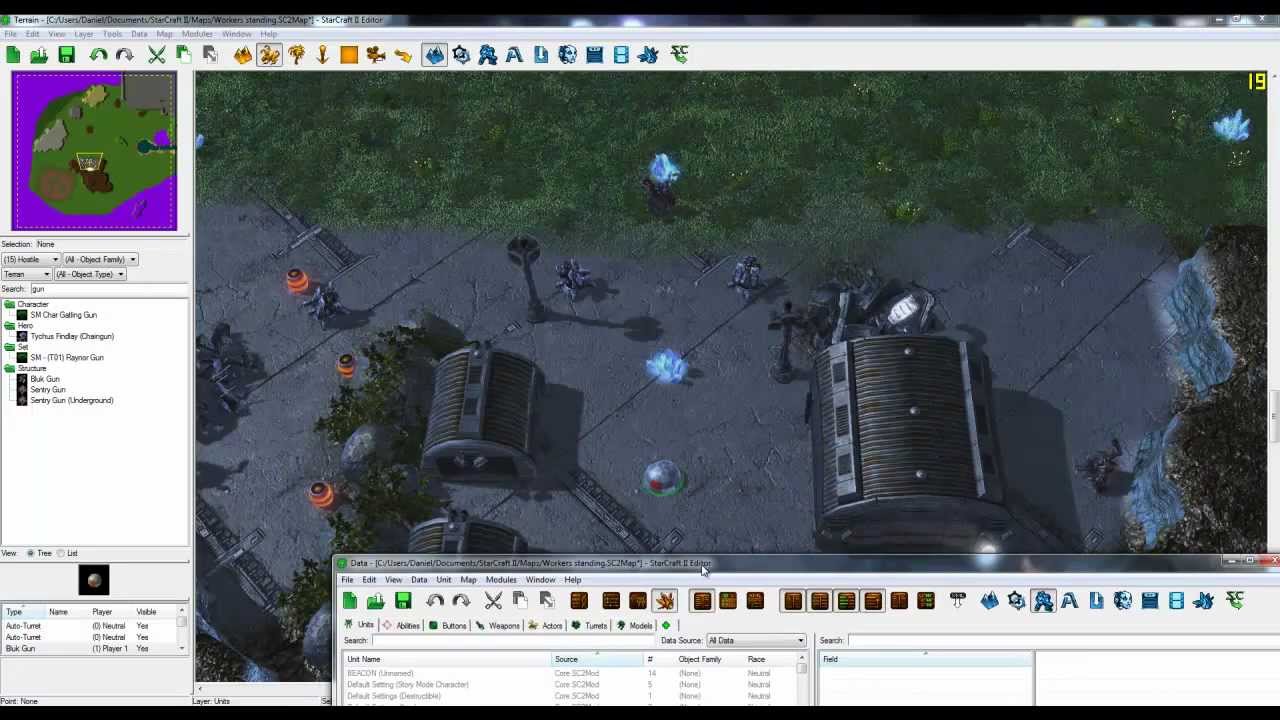Screen dimensions: 1280x720
Task: Collapse the Set folder in unit tree
Action: [9, 347]
